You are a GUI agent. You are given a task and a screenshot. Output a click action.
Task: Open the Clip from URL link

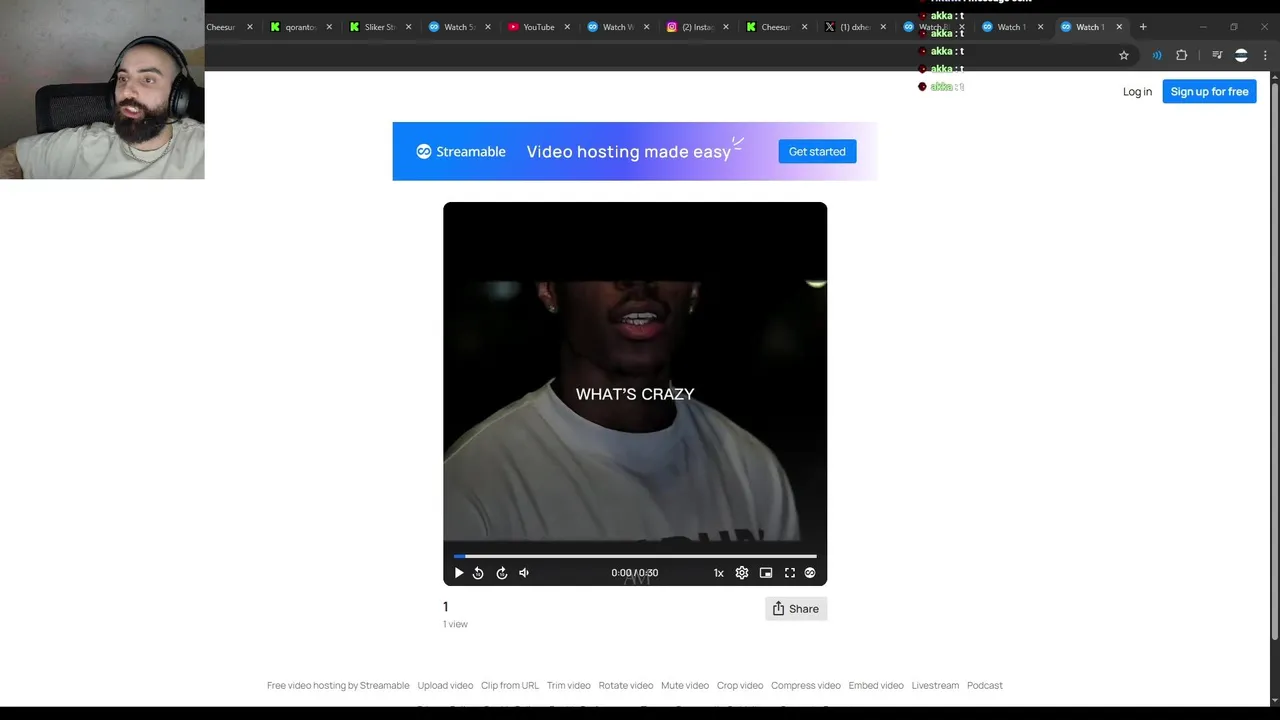pyautogui.click(x=510, y=685)
